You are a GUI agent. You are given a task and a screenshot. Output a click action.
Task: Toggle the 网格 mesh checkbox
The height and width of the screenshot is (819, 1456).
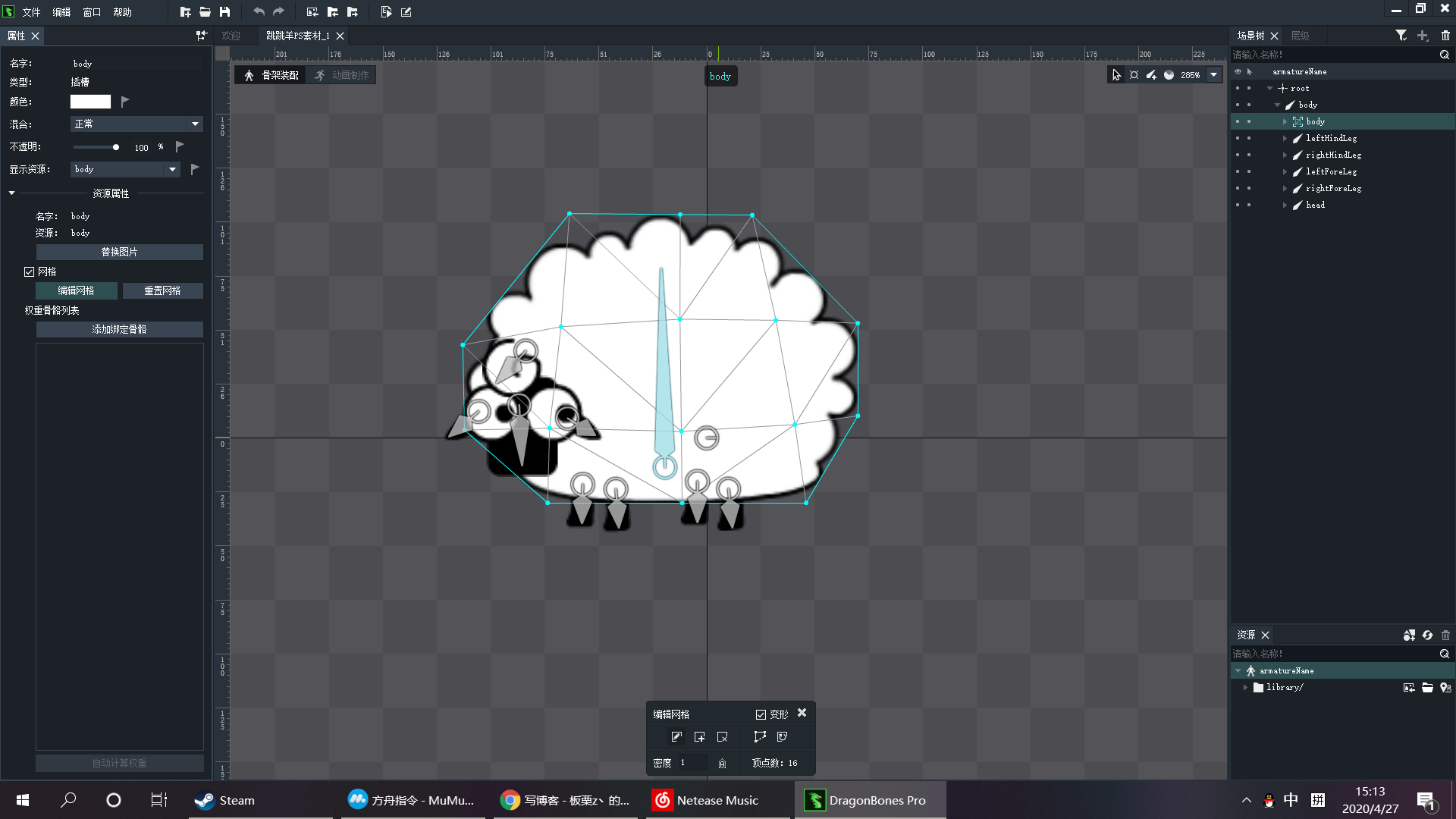pyautogui.click(x=30, y=271)
